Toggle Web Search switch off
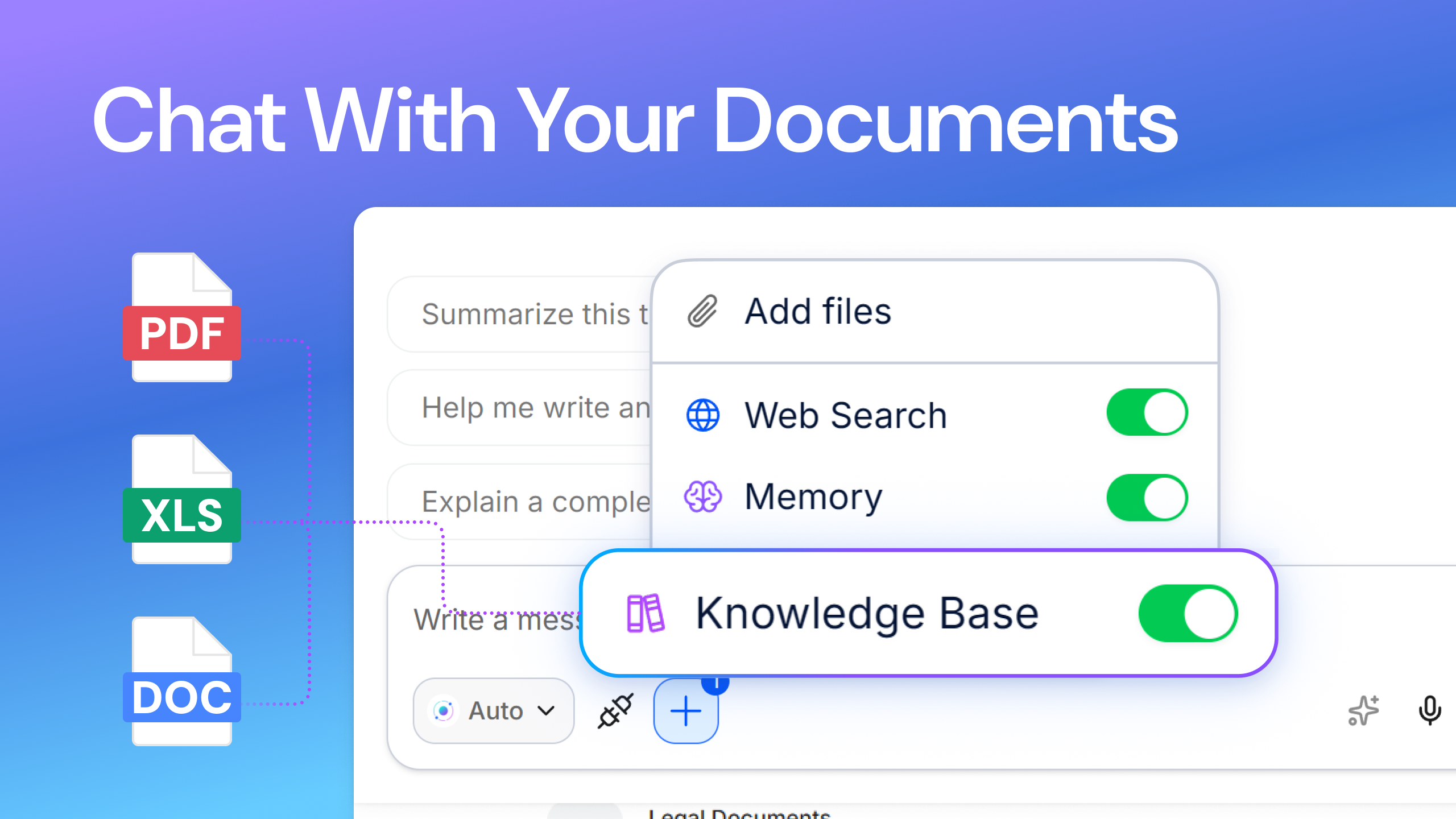Screen dimensions: 1456x819 point(1147,412)
